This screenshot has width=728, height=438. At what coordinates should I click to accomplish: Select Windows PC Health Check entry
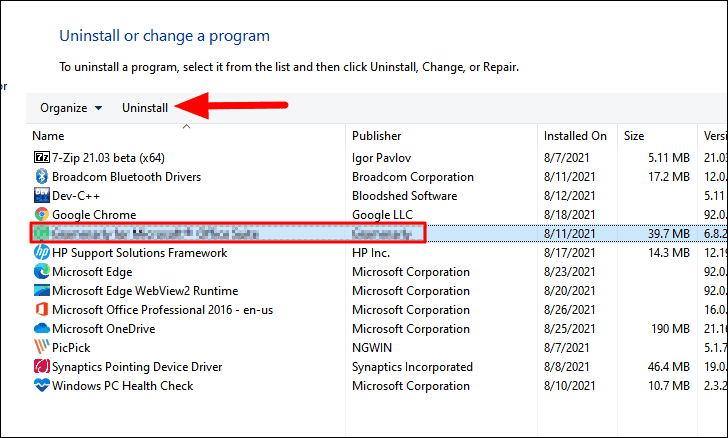coord(123,386)
